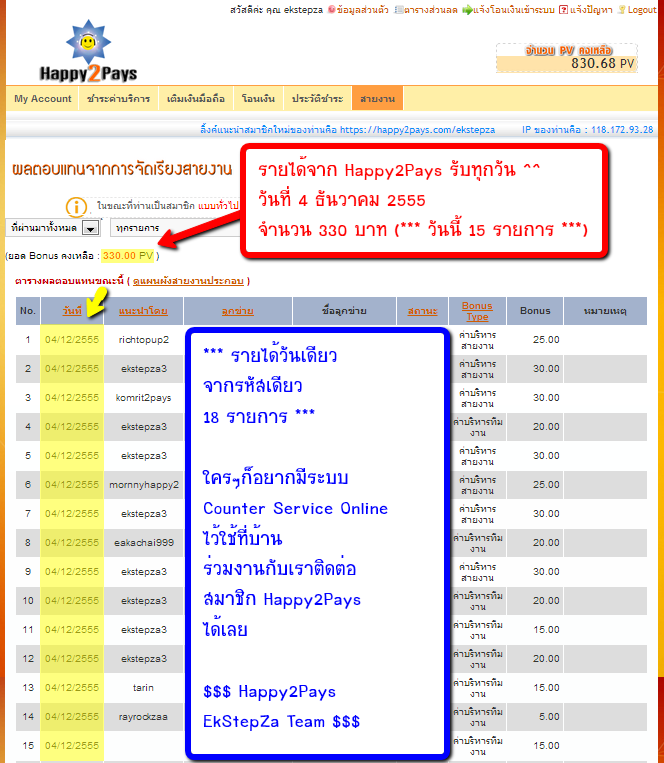Screen dimensions: 664x763
Task: Click komrit2pays in row 3
Action: 144,398
